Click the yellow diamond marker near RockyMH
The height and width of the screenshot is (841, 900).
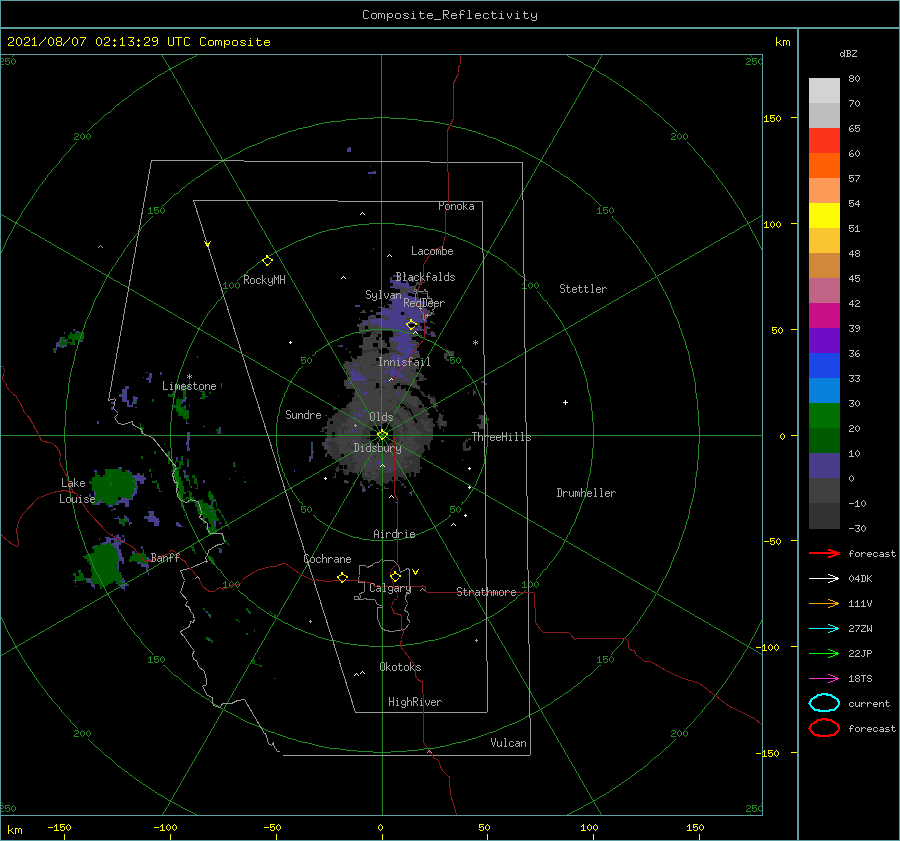[267, 261]
